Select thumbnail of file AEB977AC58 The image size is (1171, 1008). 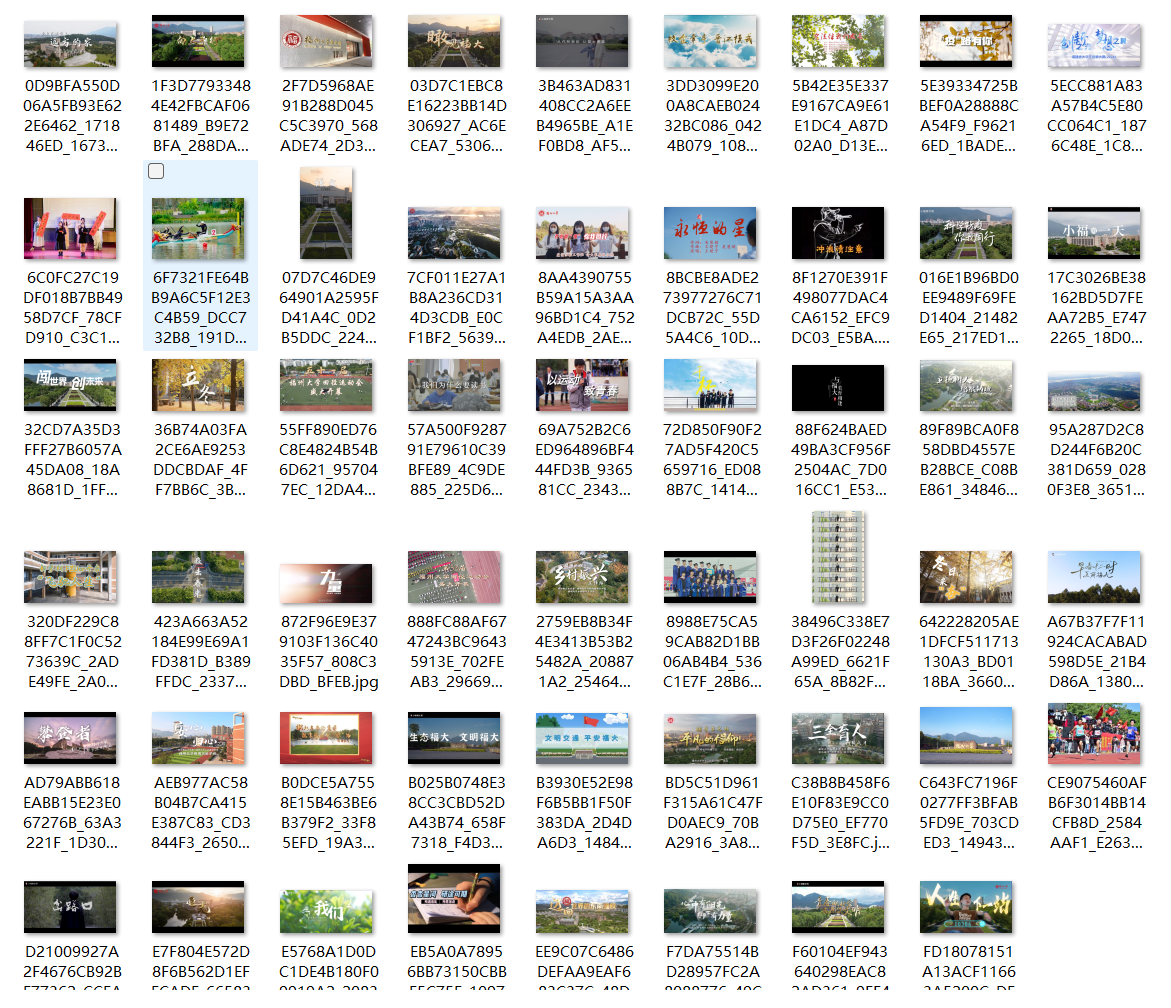(x=198, y=738)
